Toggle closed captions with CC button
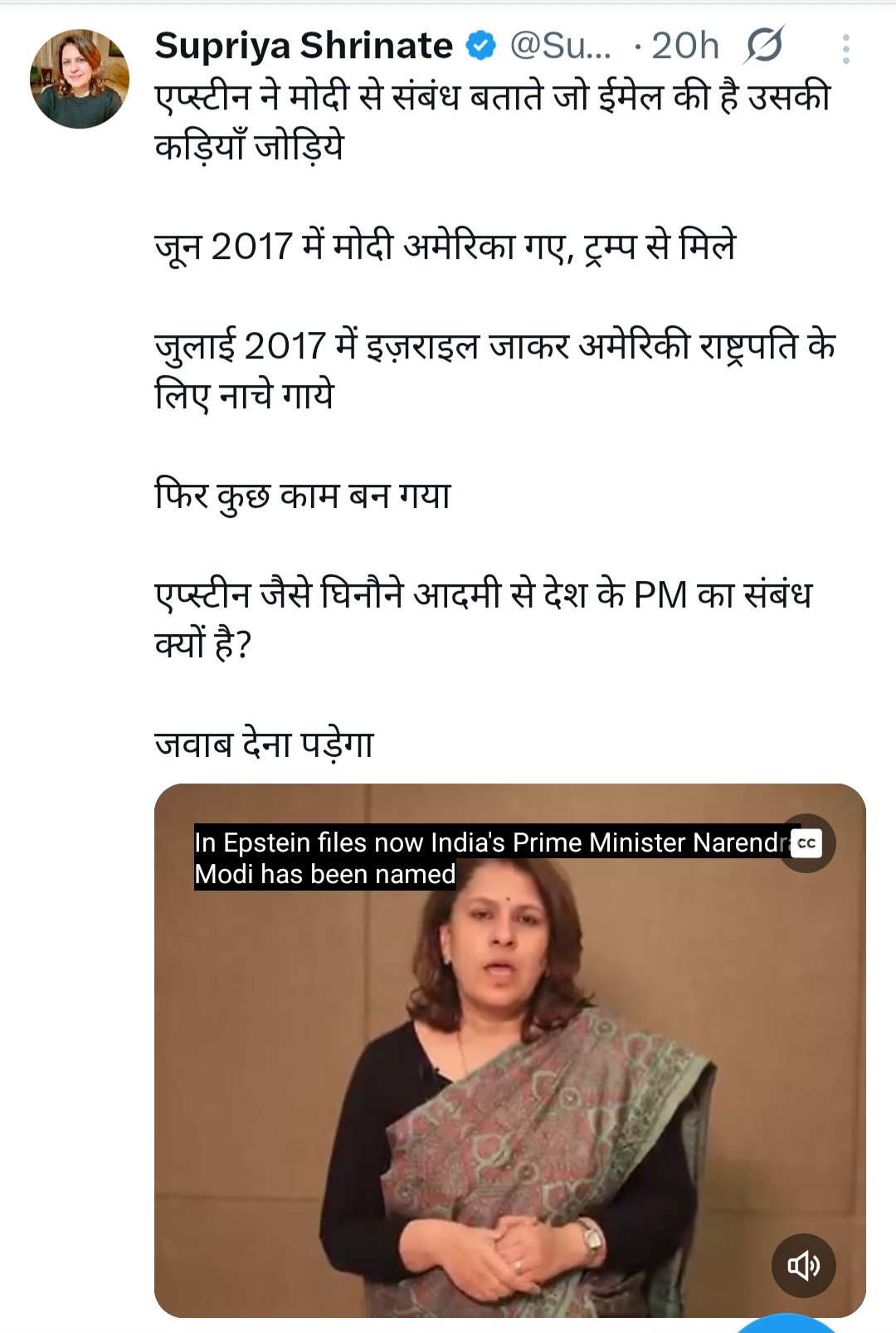Image resolution: width=896 pixels, height=1333 pixels. (806, 843)
